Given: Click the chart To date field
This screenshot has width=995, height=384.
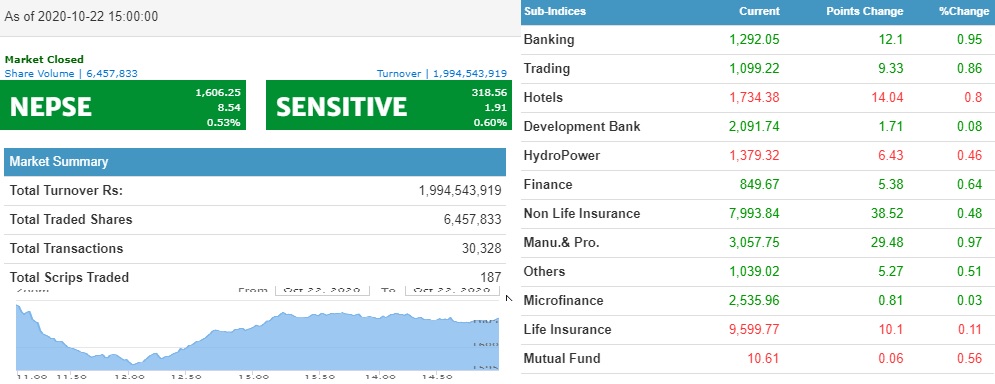Looking at the screenshot, I should (452, 290).
